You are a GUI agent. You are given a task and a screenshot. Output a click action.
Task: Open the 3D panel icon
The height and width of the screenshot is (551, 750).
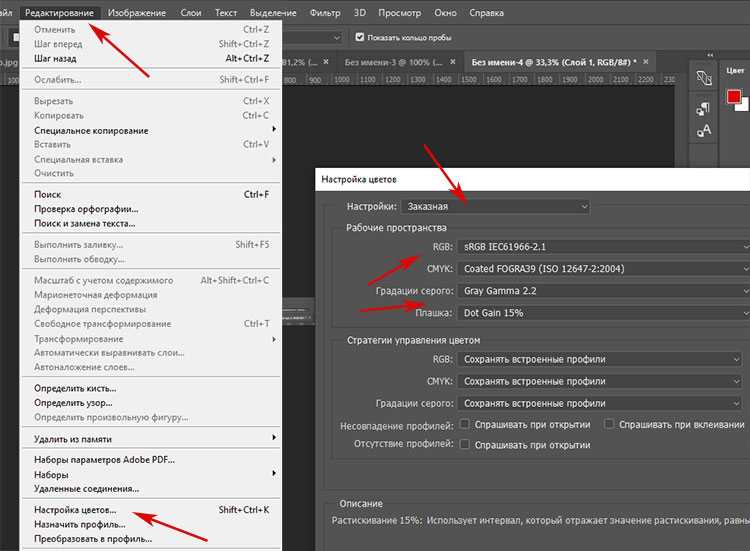704,78
